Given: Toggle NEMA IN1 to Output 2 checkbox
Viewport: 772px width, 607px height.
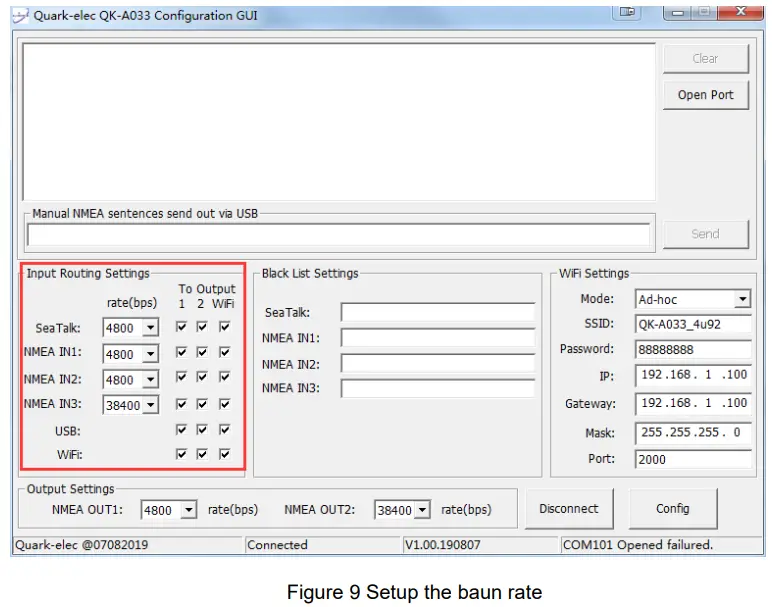Looking at the screenshot, I should [202, 353].
